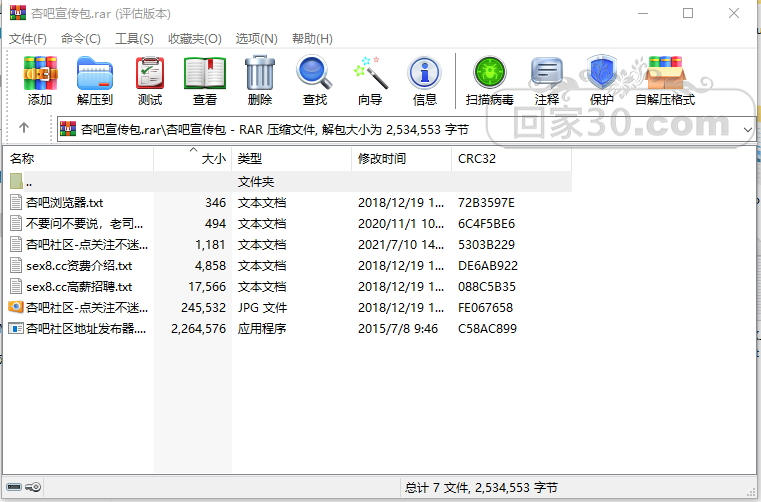Click the 杏吧浏览器.txt file icon
This screenshot has width=761, height=502.
click(x=16, y=202)
